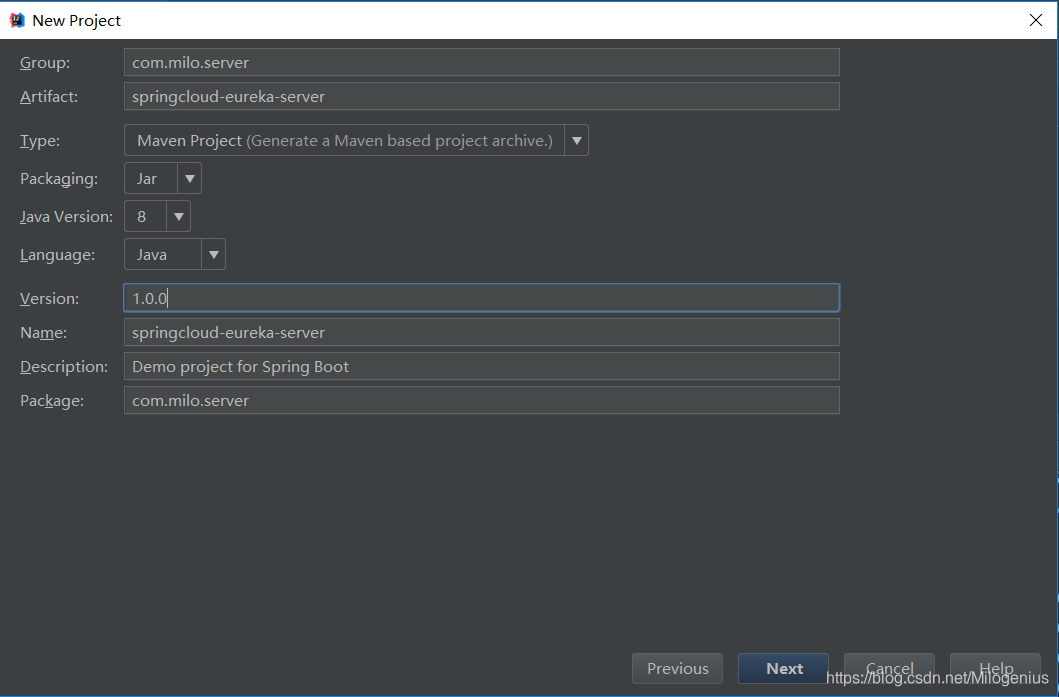Click the Packaging label

point(59,179)
